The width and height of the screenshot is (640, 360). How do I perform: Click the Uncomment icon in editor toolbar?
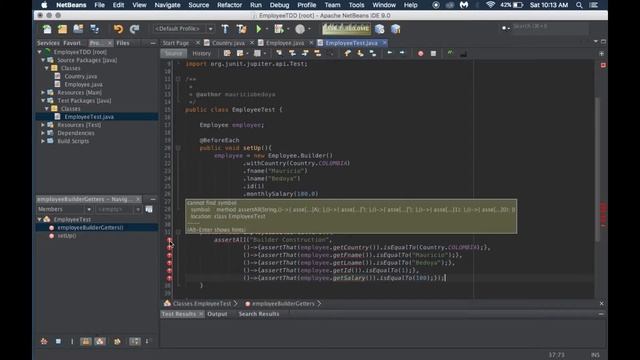tap(463, 53)
